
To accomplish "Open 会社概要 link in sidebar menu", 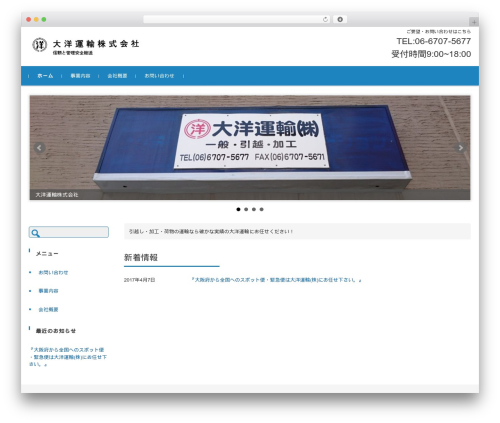I will point(48,310).
